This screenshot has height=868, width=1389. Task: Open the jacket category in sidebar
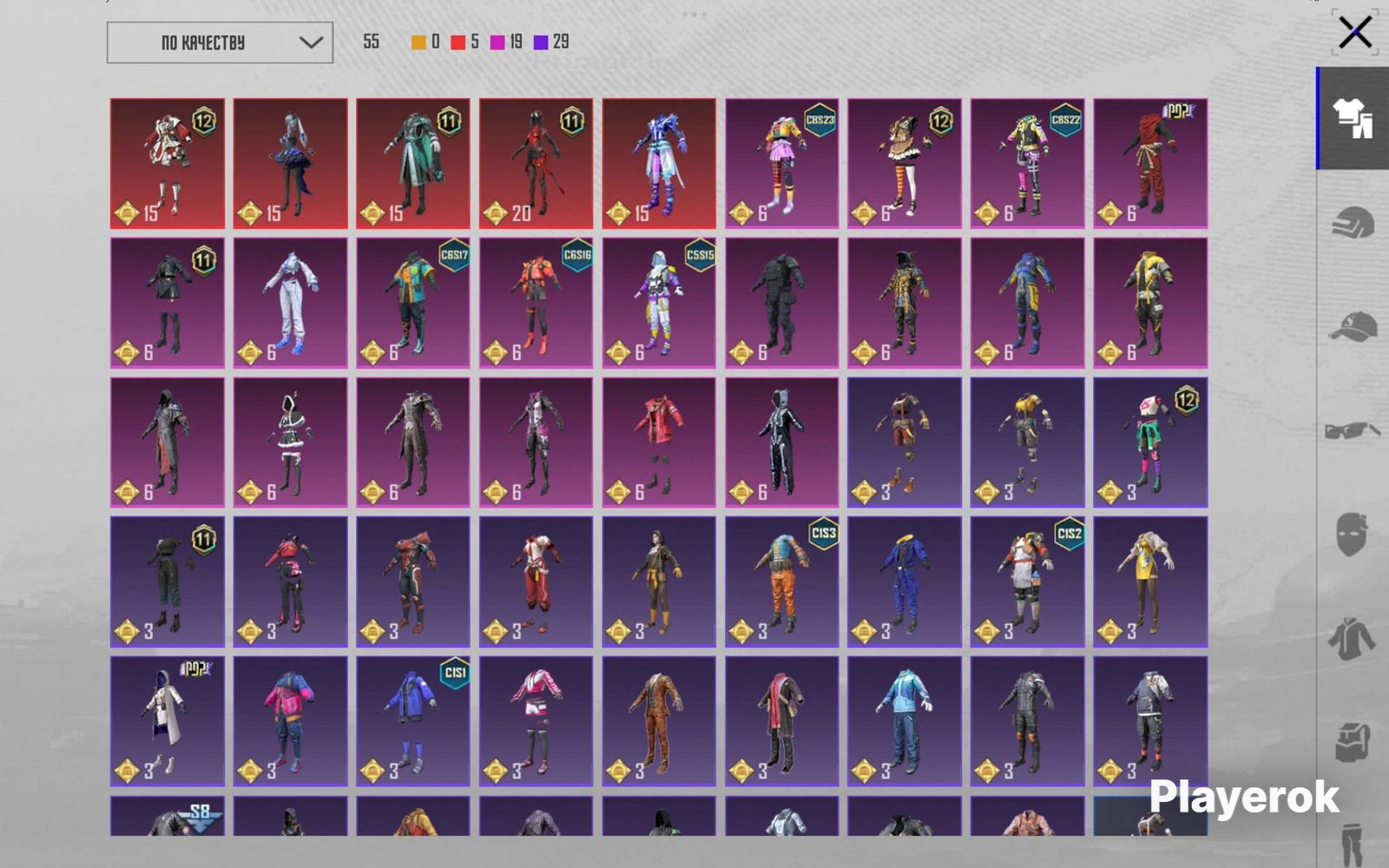tap(1352, 639)
